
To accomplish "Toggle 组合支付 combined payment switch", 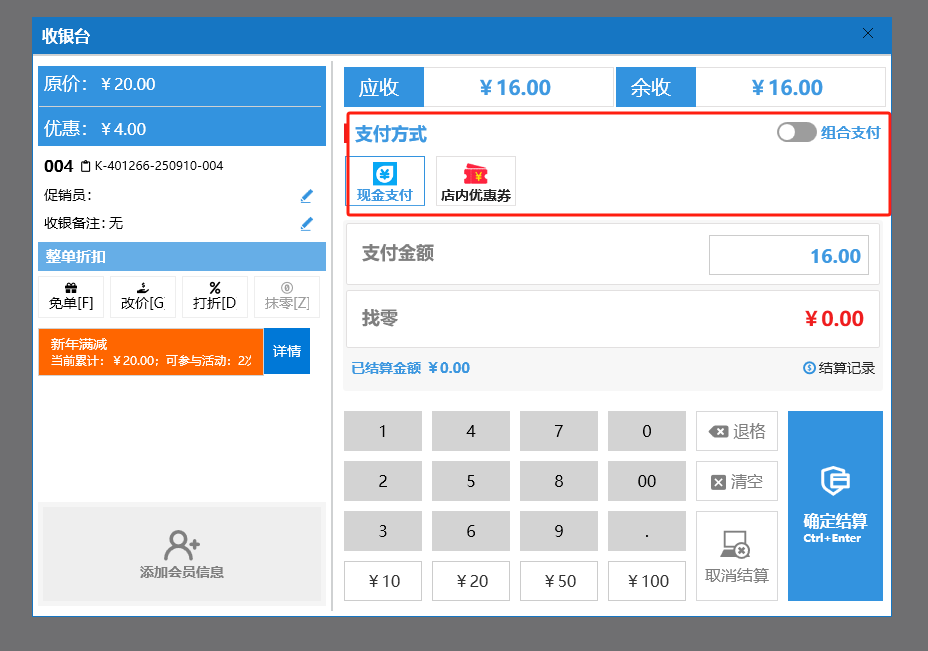I will (x=796, y=132).
